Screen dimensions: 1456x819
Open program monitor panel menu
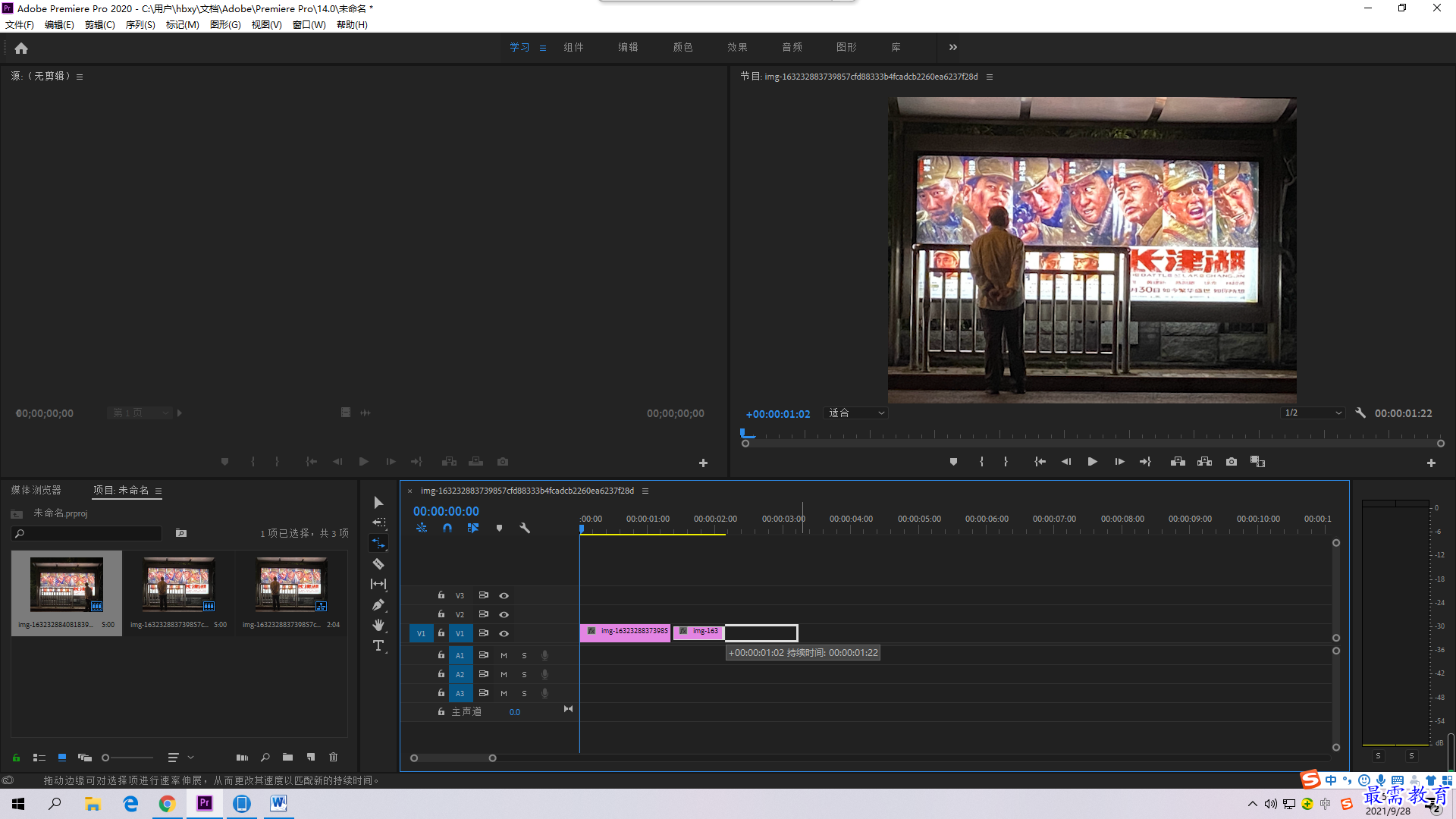tap(990, 77)
